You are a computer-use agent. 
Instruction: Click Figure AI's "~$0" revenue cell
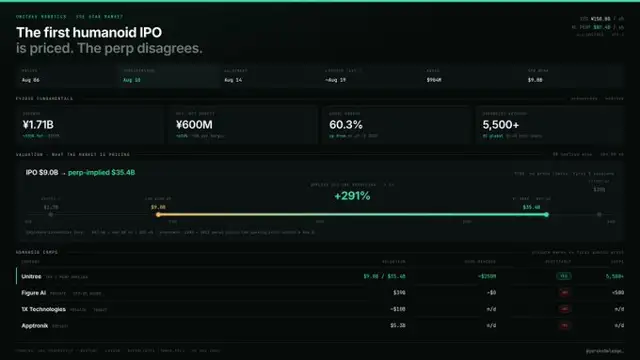click(x=491, y=293)
